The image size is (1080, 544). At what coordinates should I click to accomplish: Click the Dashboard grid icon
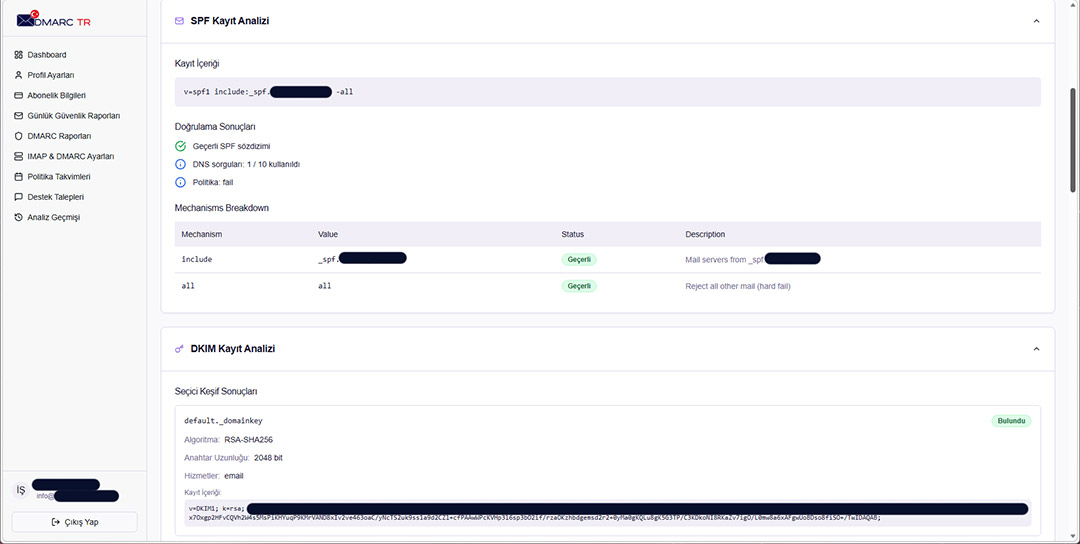[19, 55]
